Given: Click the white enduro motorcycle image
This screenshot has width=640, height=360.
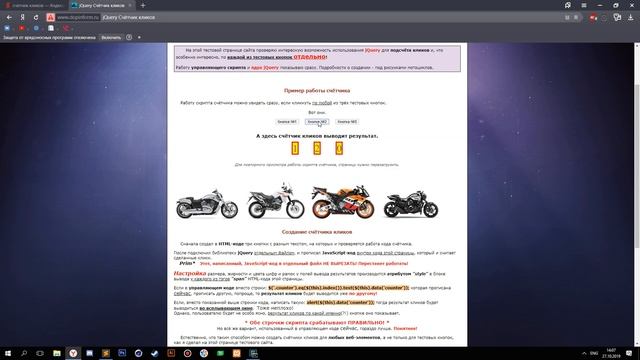Looking at the screenshot, I should coord(276,201).
